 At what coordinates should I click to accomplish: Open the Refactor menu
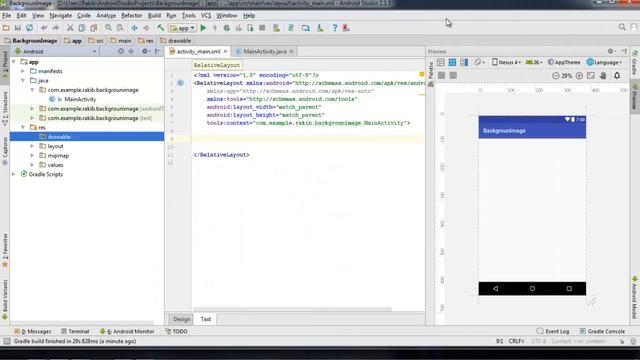tap(131, 16)
